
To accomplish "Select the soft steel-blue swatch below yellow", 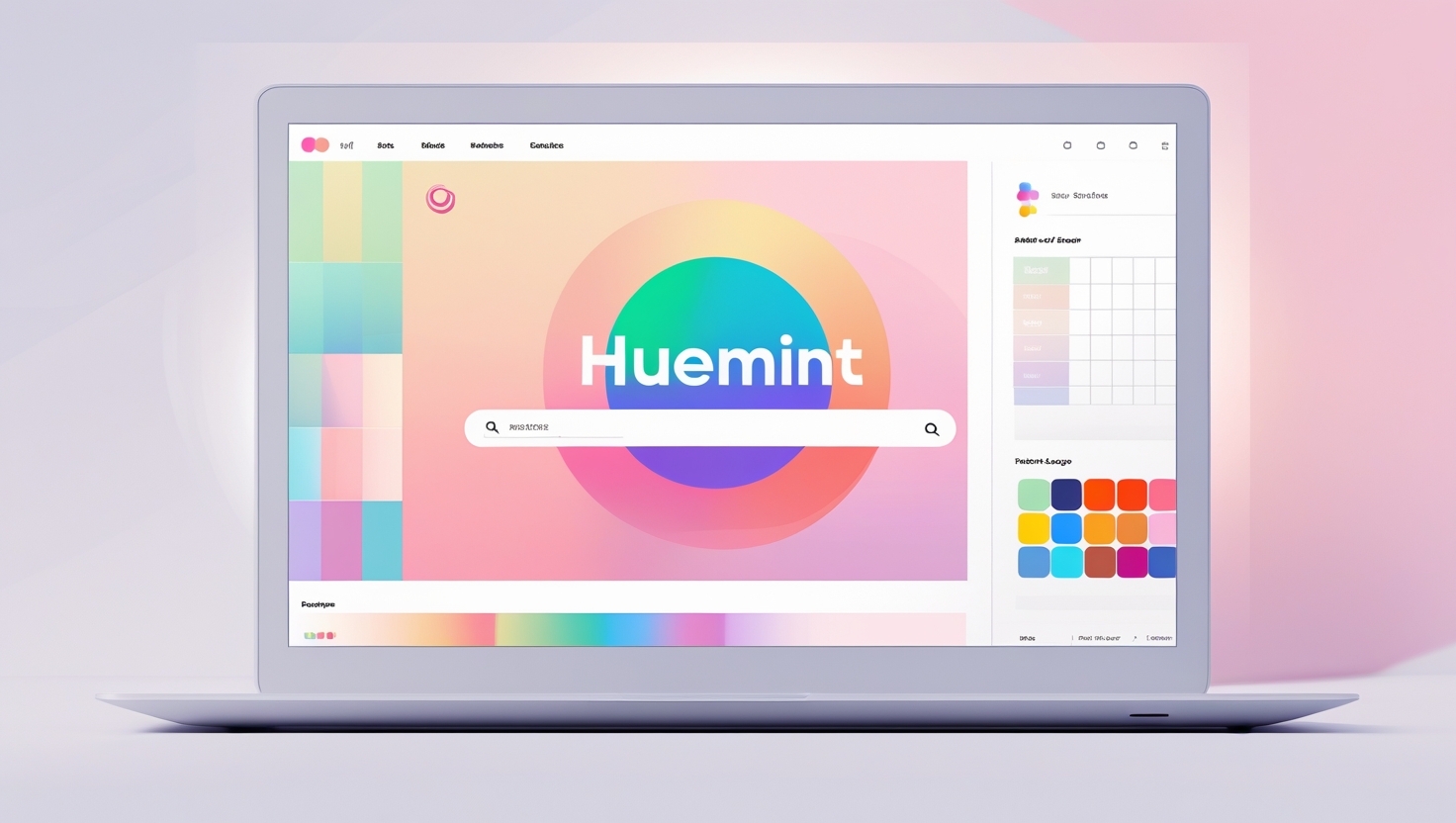I will 1034,562.
